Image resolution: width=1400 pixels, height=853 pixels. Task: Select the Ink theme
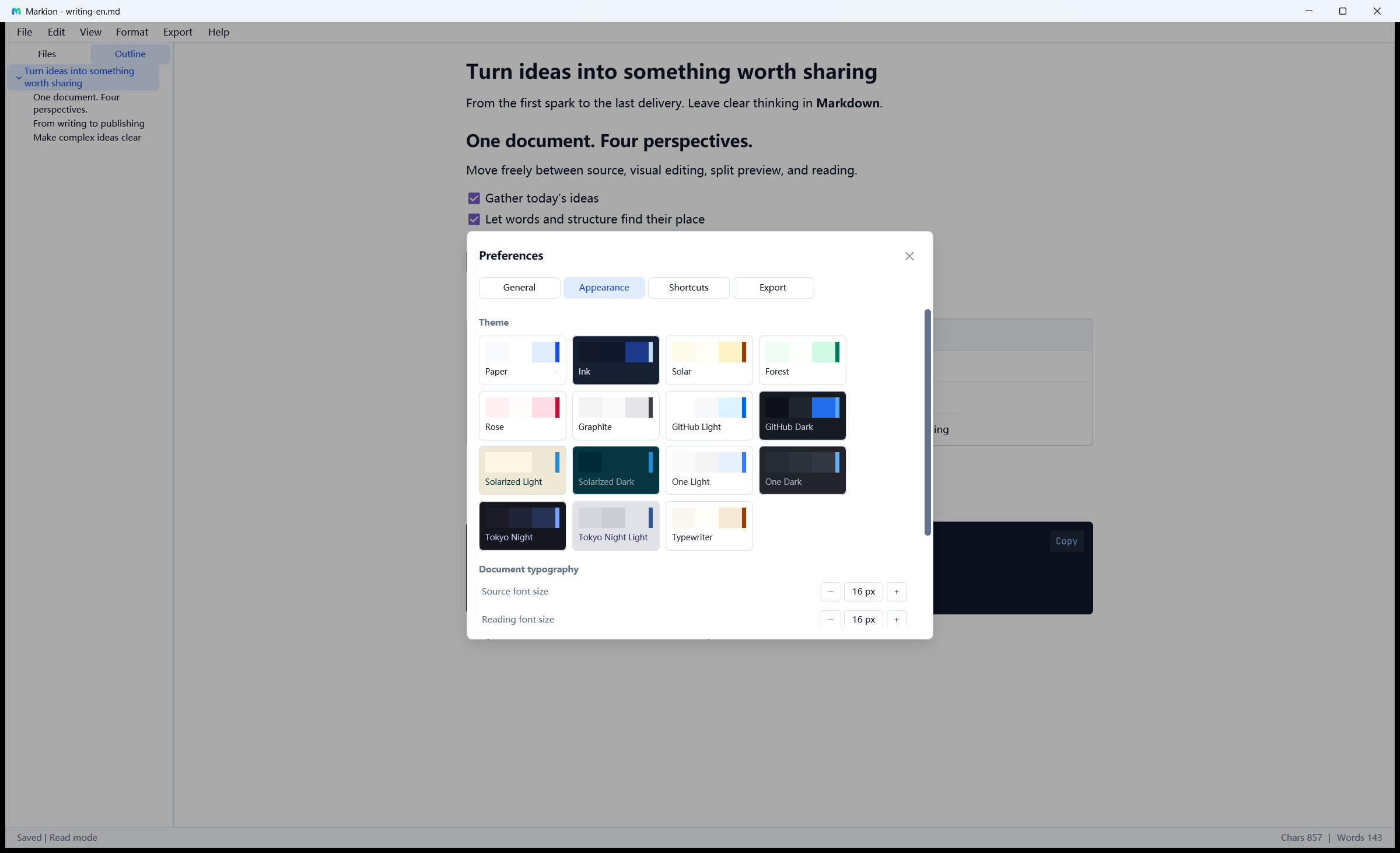(x=615, y=360)
